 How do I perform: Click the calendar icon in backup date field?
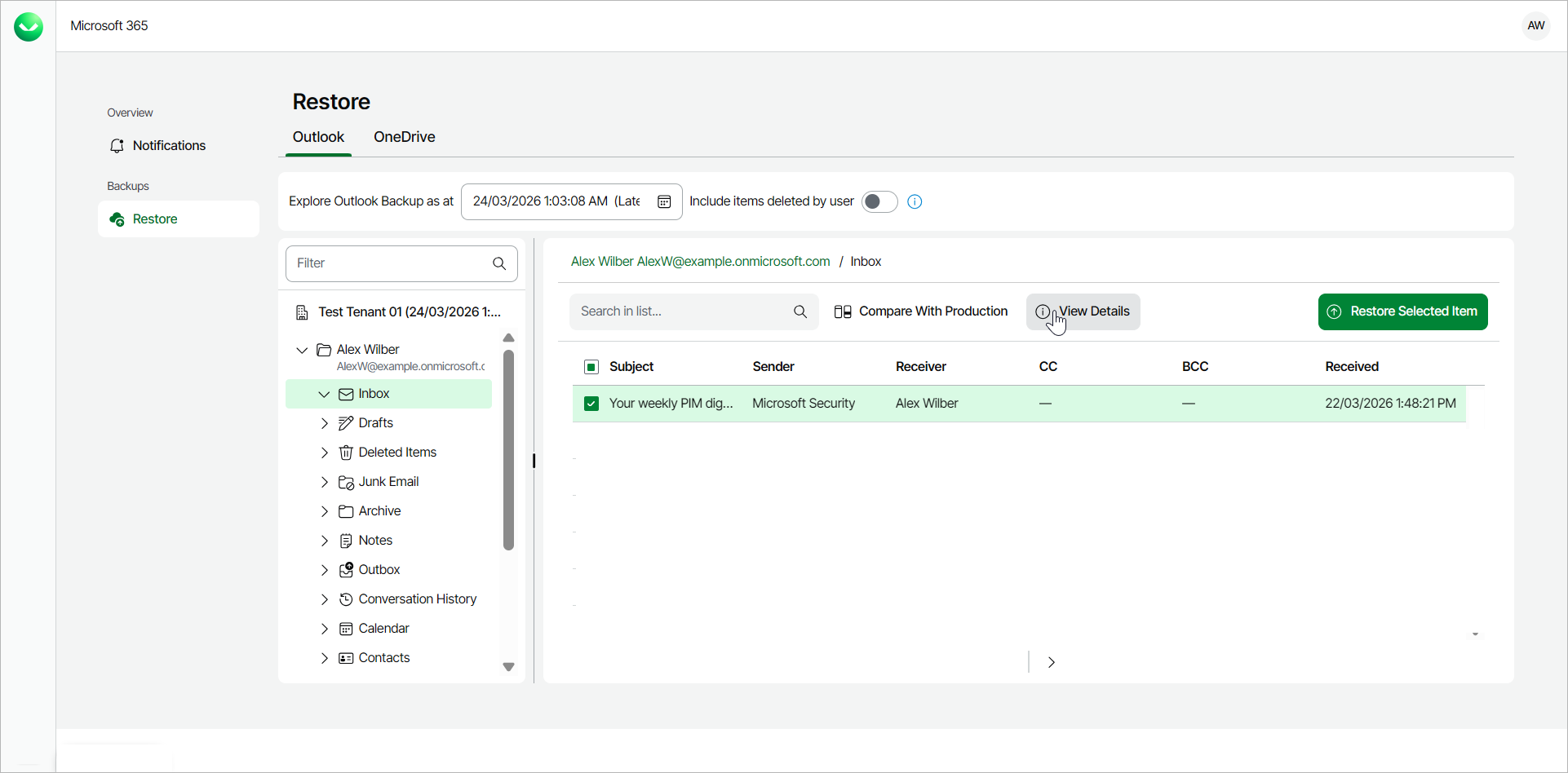[664, 201]
